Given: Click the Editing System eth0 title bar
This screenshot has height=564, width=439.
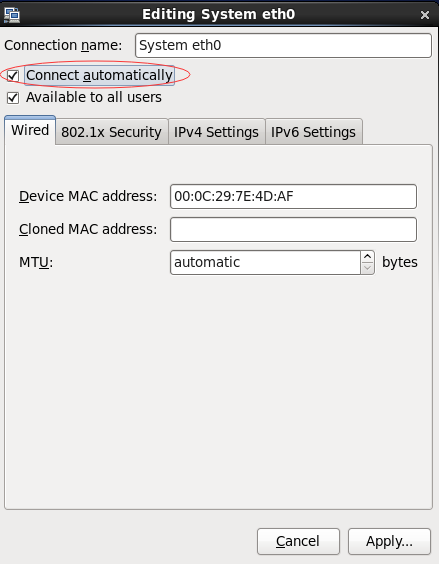Looking at the screenshot, I should (218, 14).
